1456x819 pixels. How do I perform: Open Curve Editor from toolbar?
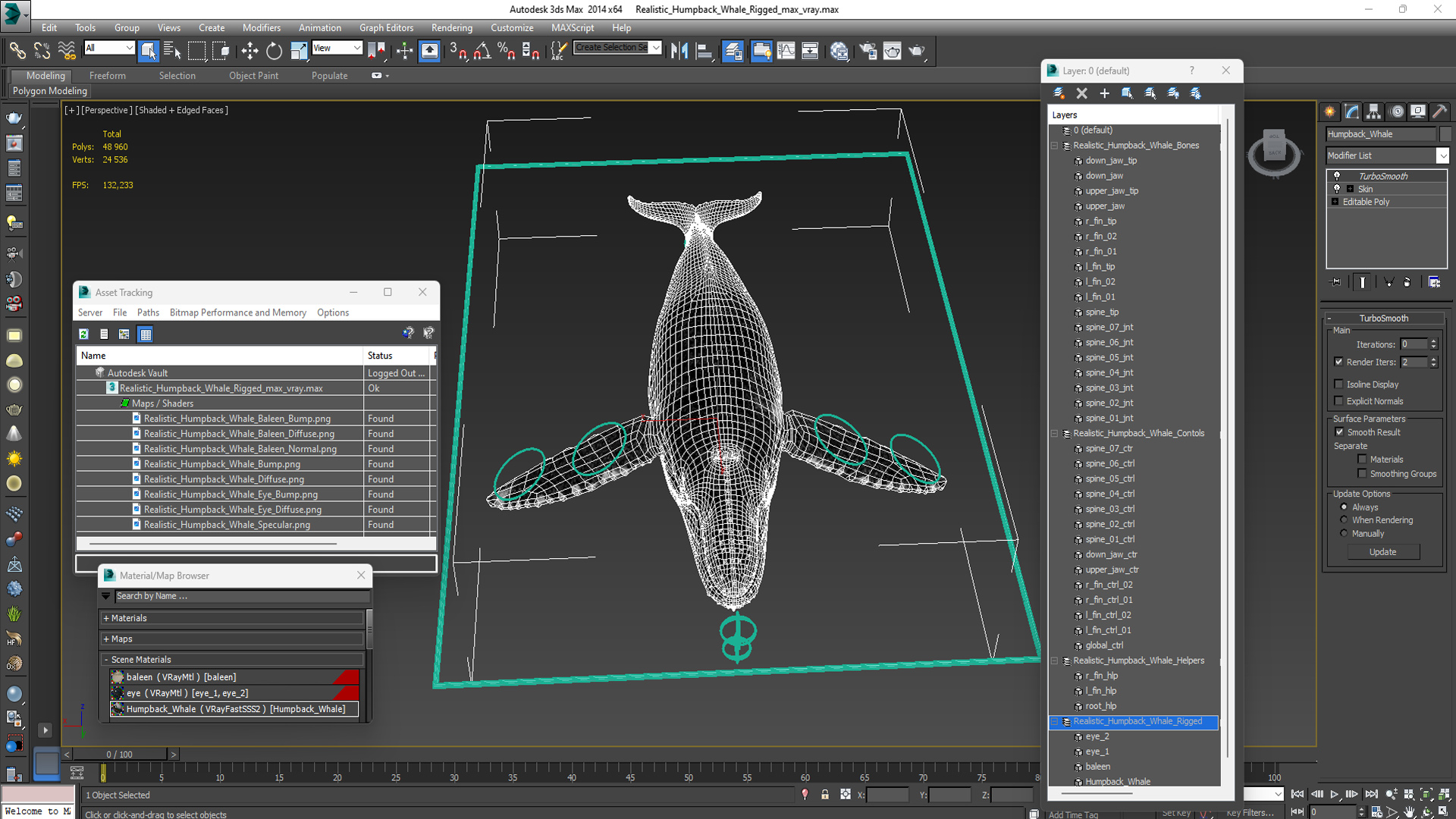tap(786, 51)
